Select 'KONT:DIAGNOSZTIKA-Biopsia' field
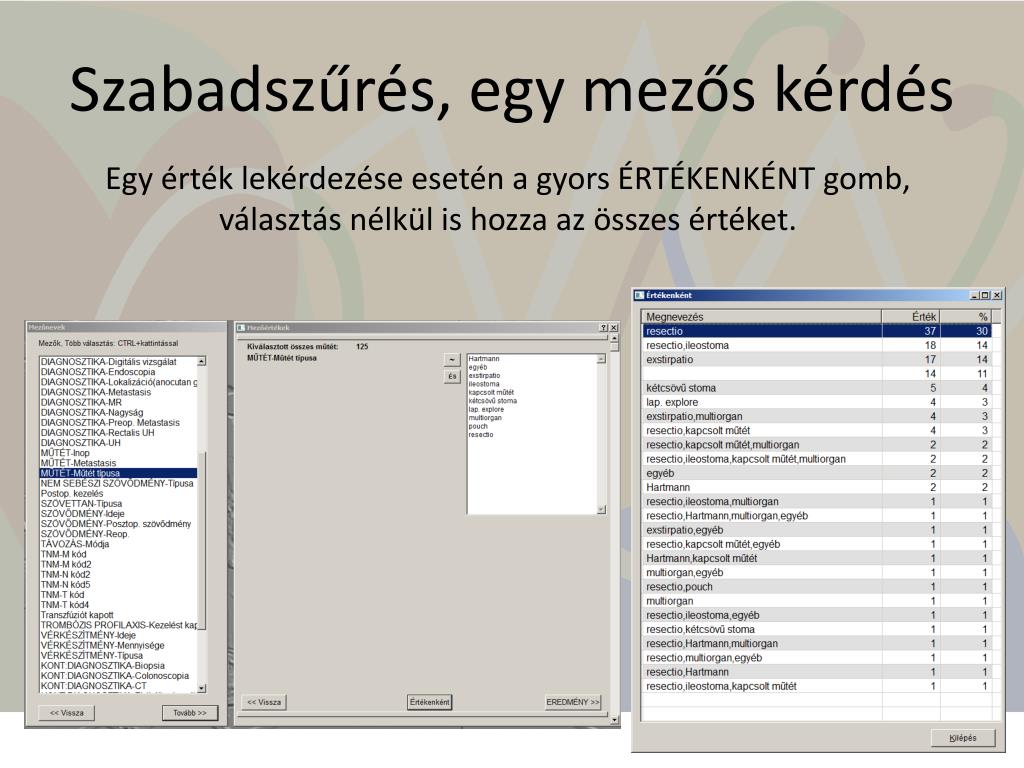 pos(118,665)
